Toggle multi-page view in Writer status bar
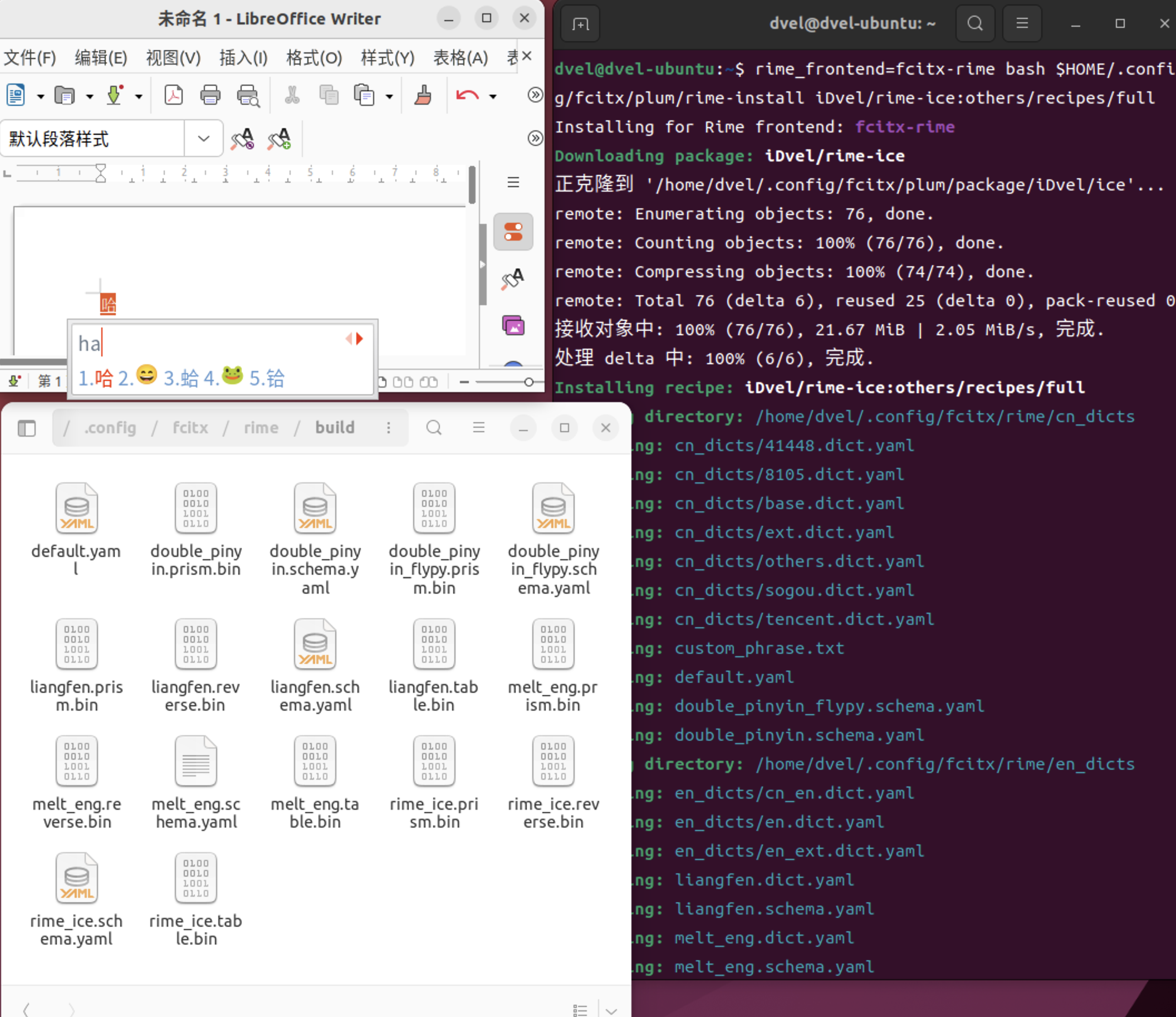1176x1017 pixels. [x=403, y=382]
